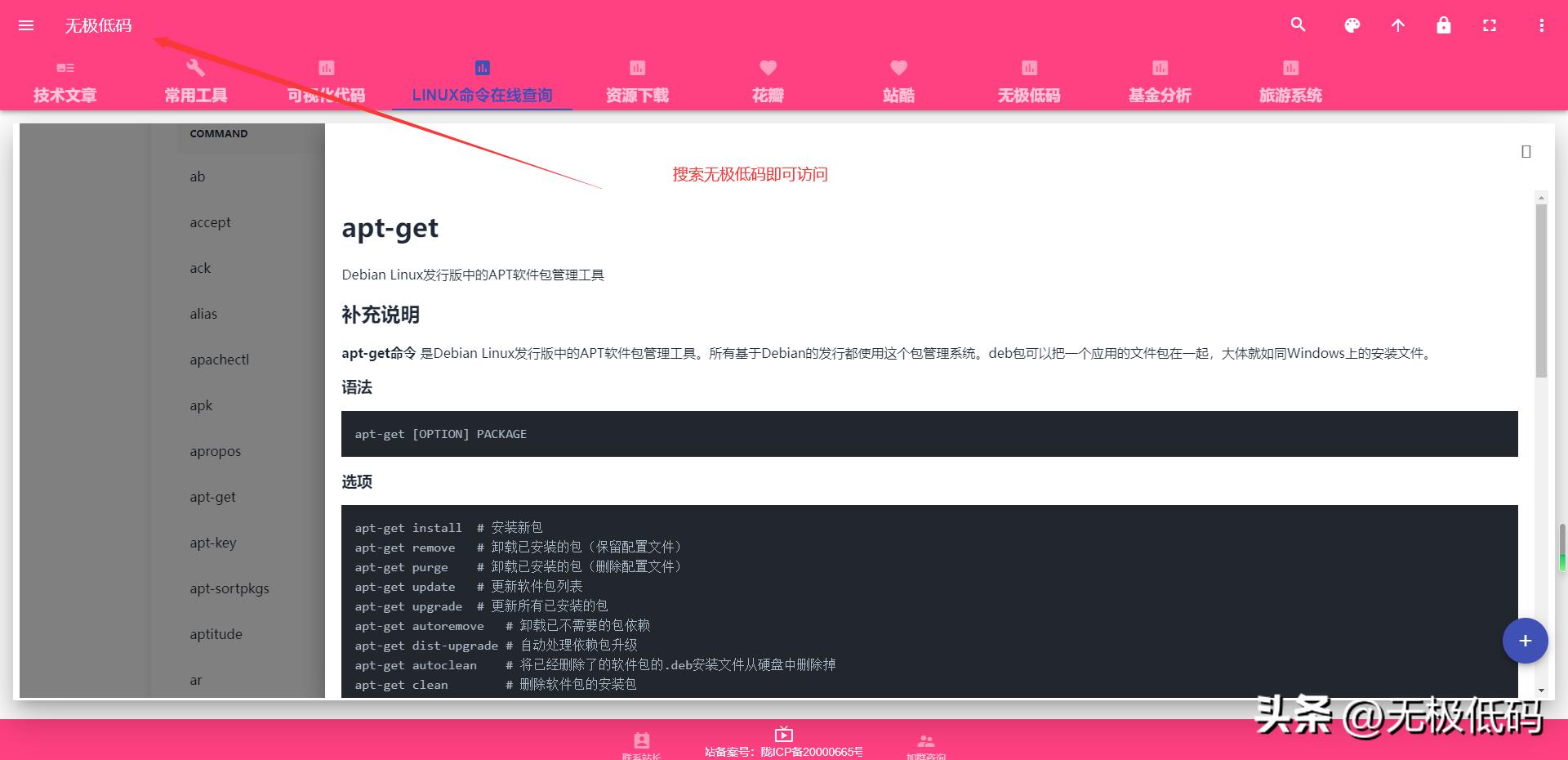This screenshot has height=760, width=1568.
Task: Click the lock icon in the header
Action: 1444,25
